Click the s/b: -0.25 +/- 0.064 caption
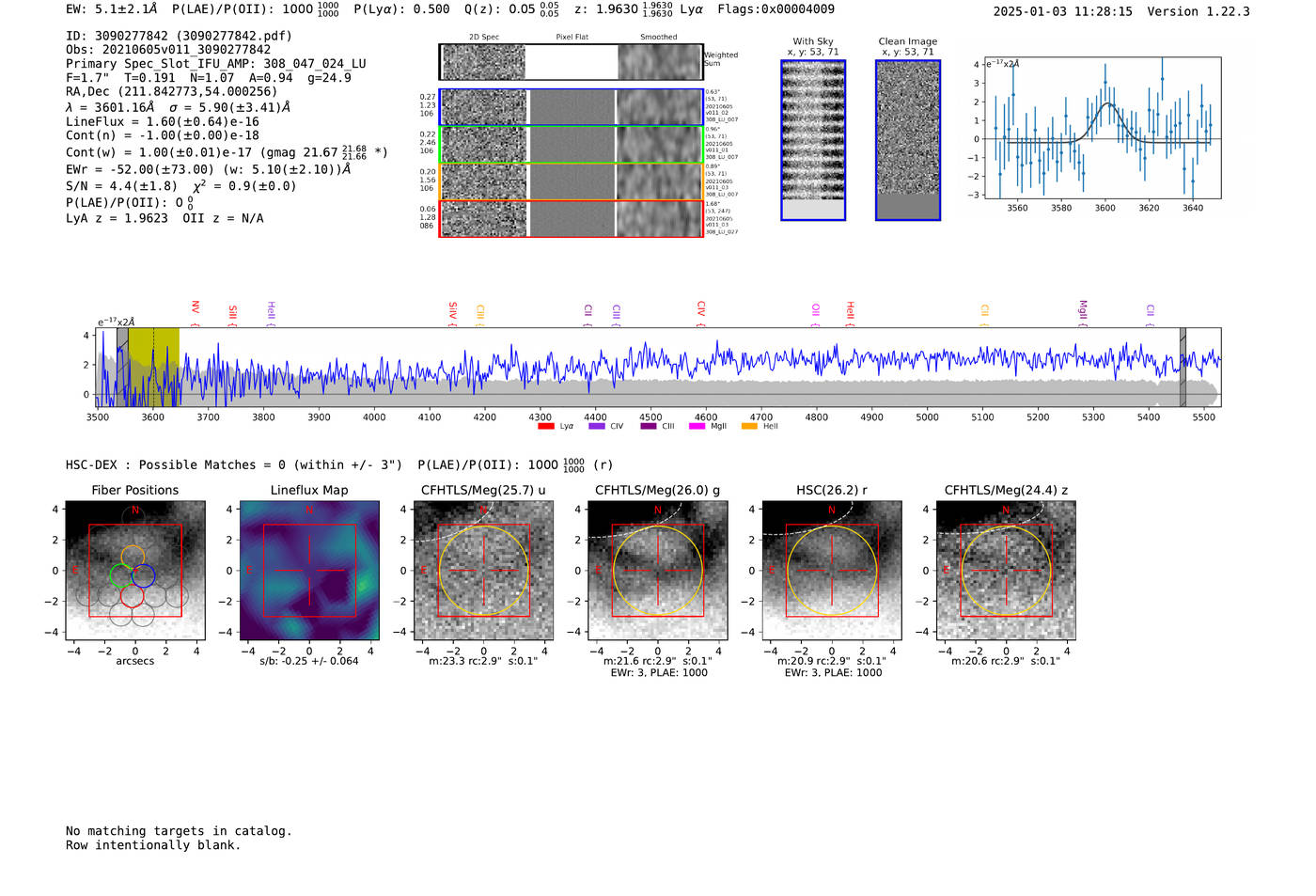The height and width of the screenshot is (896, 1316). click(309, 661)
